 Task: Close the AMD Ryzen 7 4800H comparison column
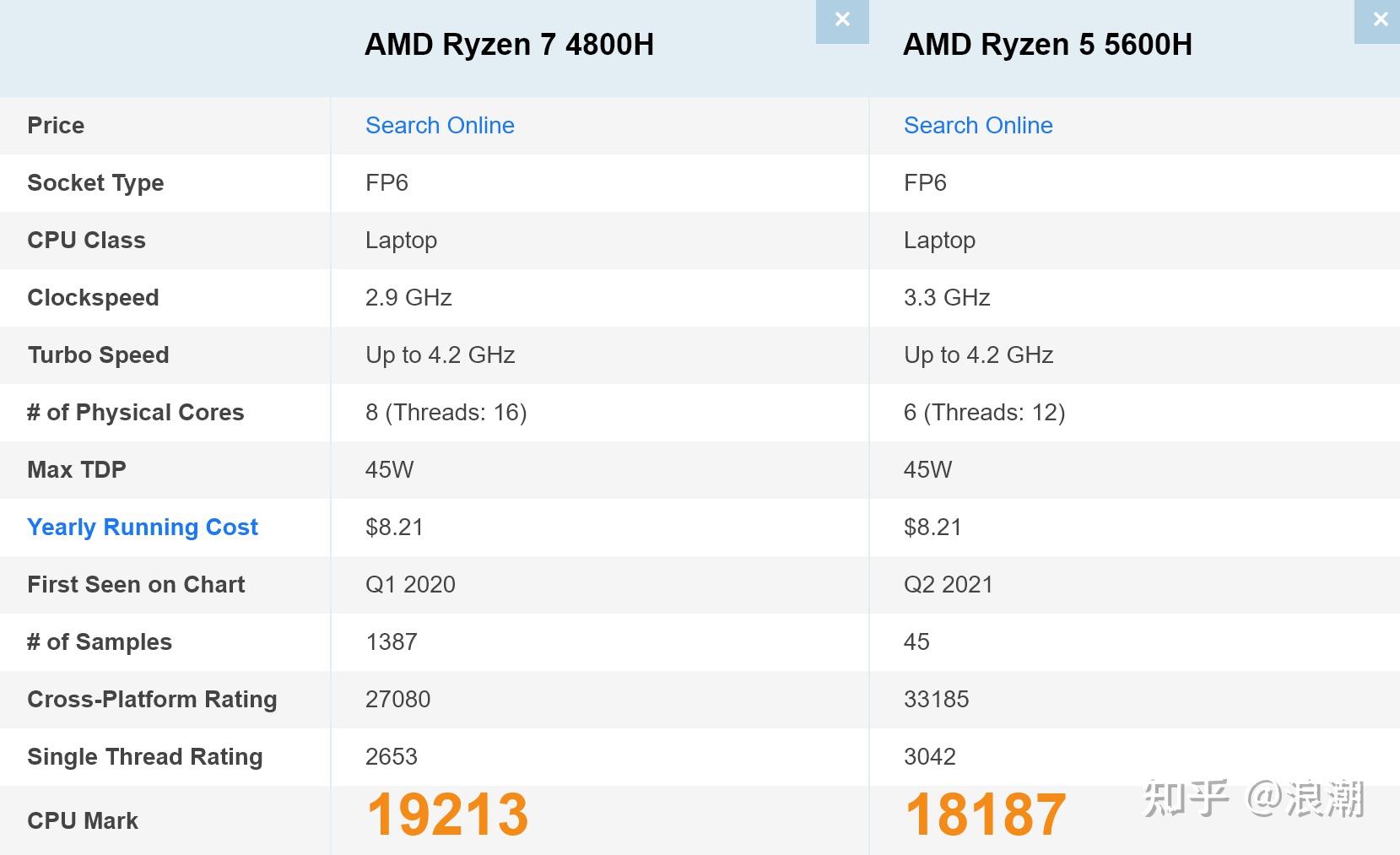[841, 21]
